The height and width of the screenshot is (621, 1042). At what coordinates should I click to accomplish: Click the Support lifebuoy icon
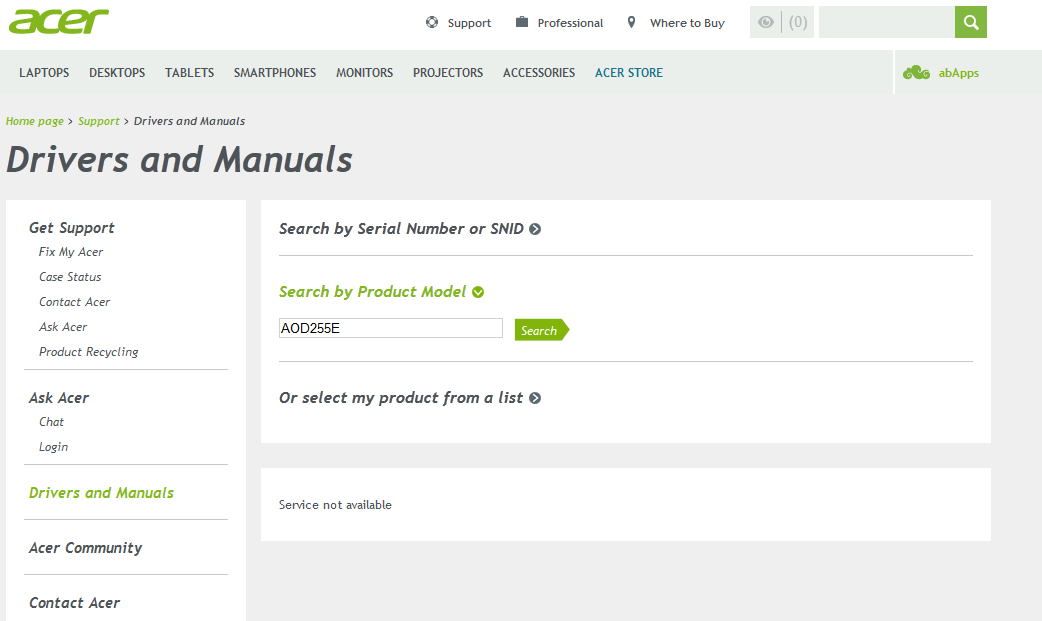point(432,22)
